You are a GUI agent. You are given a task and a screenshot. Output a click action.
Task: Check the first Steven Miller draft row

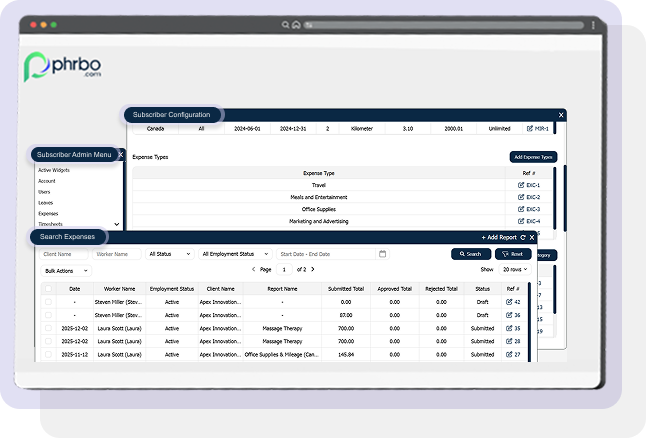click(x=48, y=301)
